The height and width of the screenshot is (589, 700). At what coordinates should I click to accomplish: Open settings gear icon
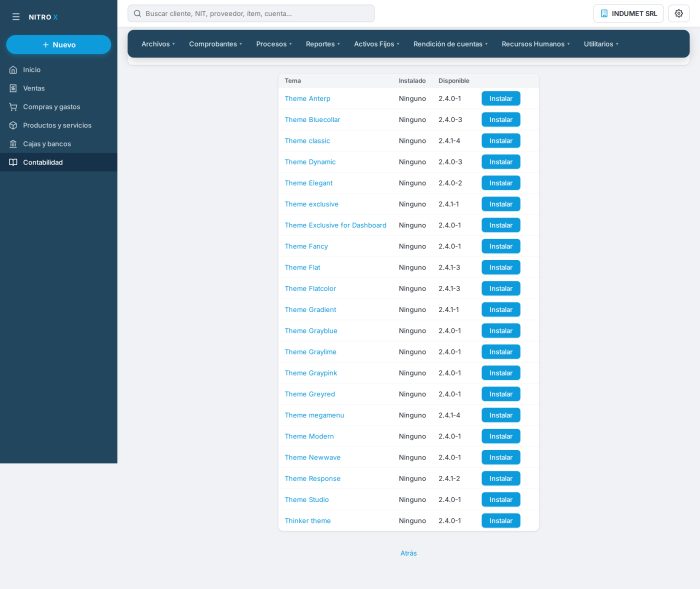(x=679, y=13)
